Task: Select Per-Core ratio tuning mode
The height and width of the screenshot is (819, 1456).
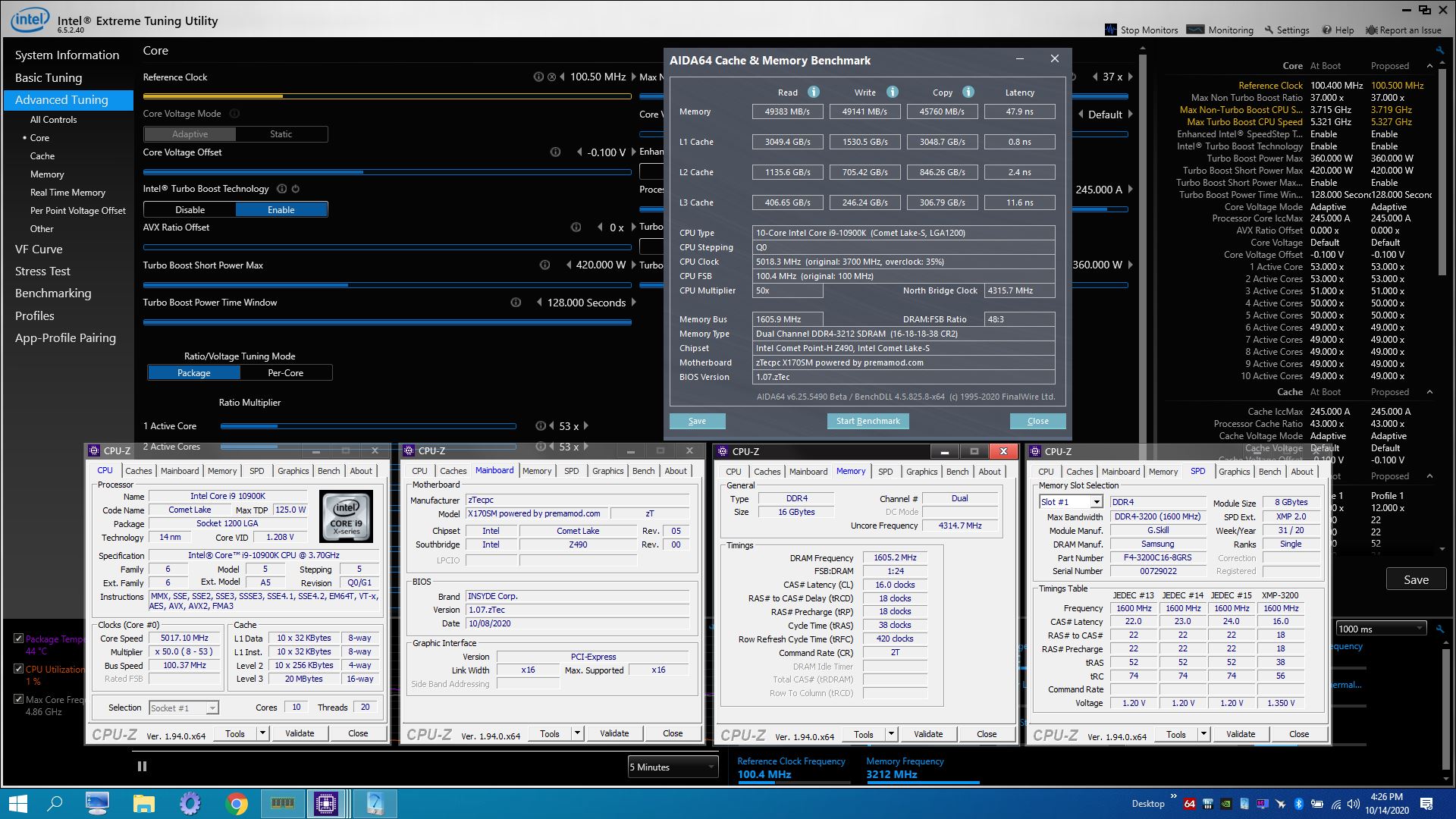Action: click(x=286, y=372)
